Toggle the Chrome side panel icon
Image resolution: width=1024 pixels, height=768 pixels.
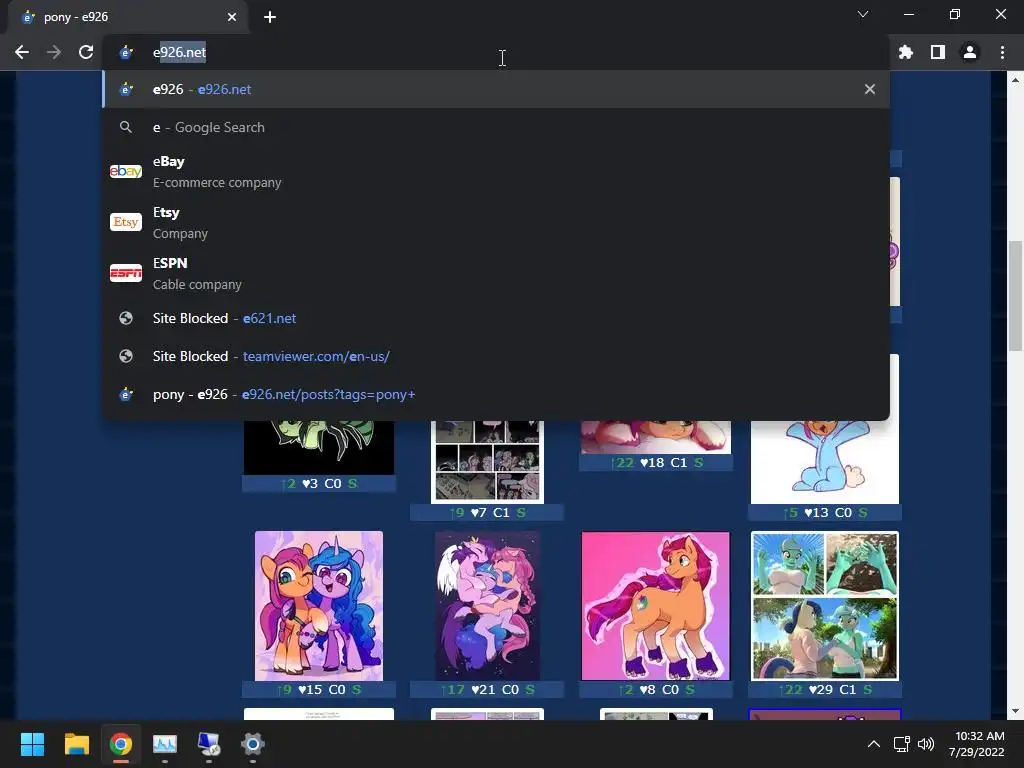[938, 52]
